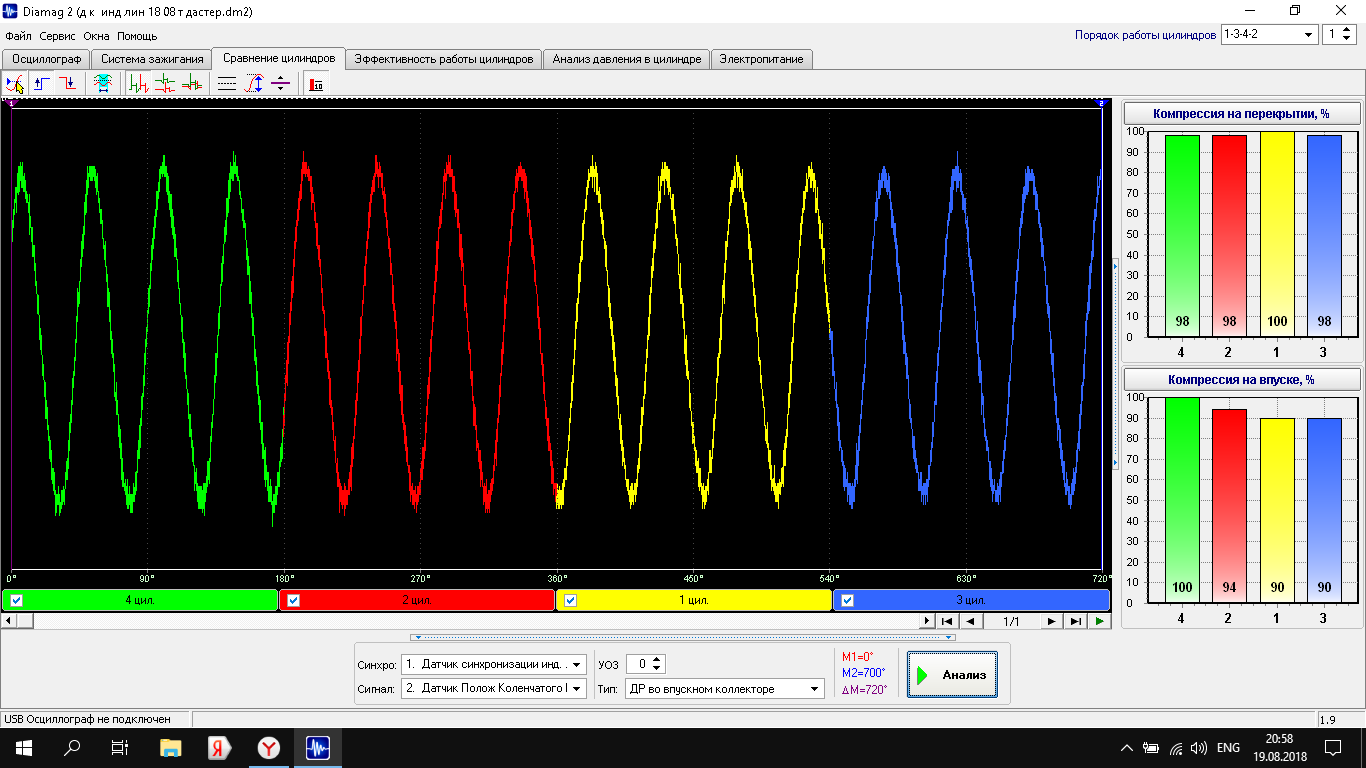The width and height of the screenshot is (1366, 768).
Task: Click the Wi-Fi network tray icon
Action: point(1176,747)
